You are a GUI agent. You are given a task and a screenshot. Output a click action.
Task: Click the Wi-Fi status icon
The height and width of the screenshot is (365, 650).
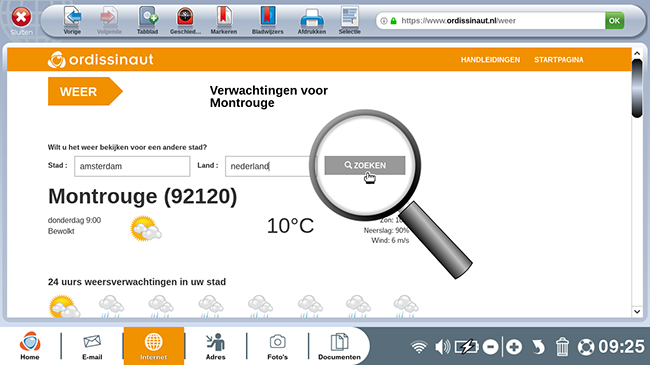tap(419, 347)
